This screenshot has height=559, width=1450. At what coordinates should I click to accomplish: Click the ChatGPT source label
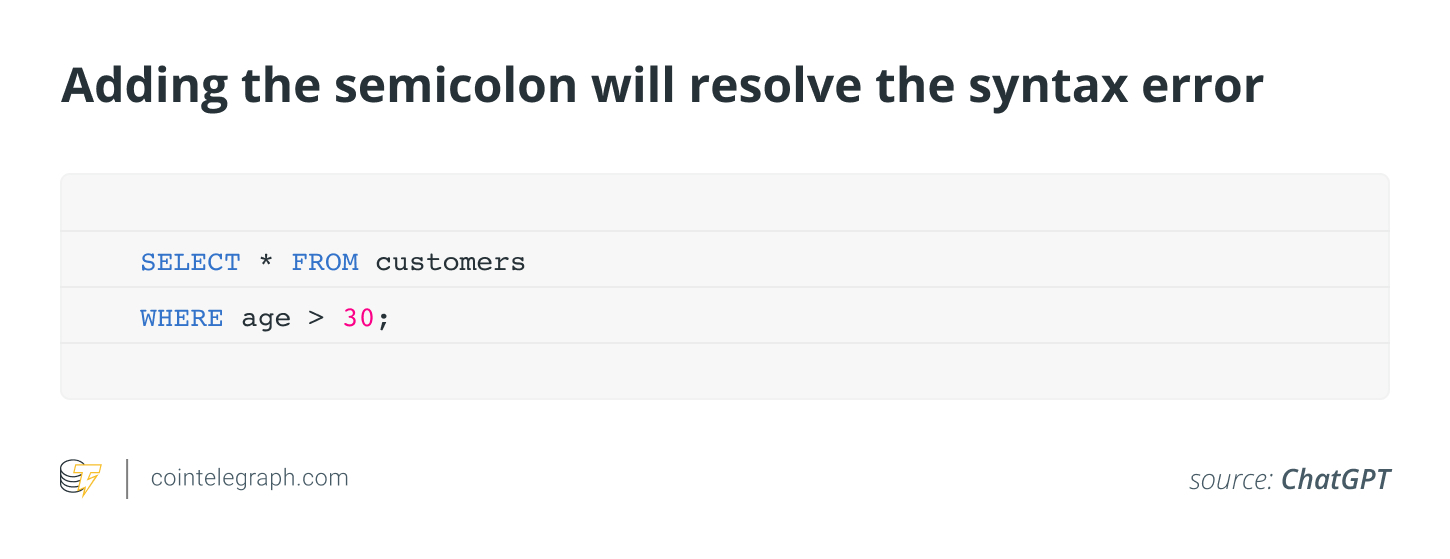[x=1335, y=479]
